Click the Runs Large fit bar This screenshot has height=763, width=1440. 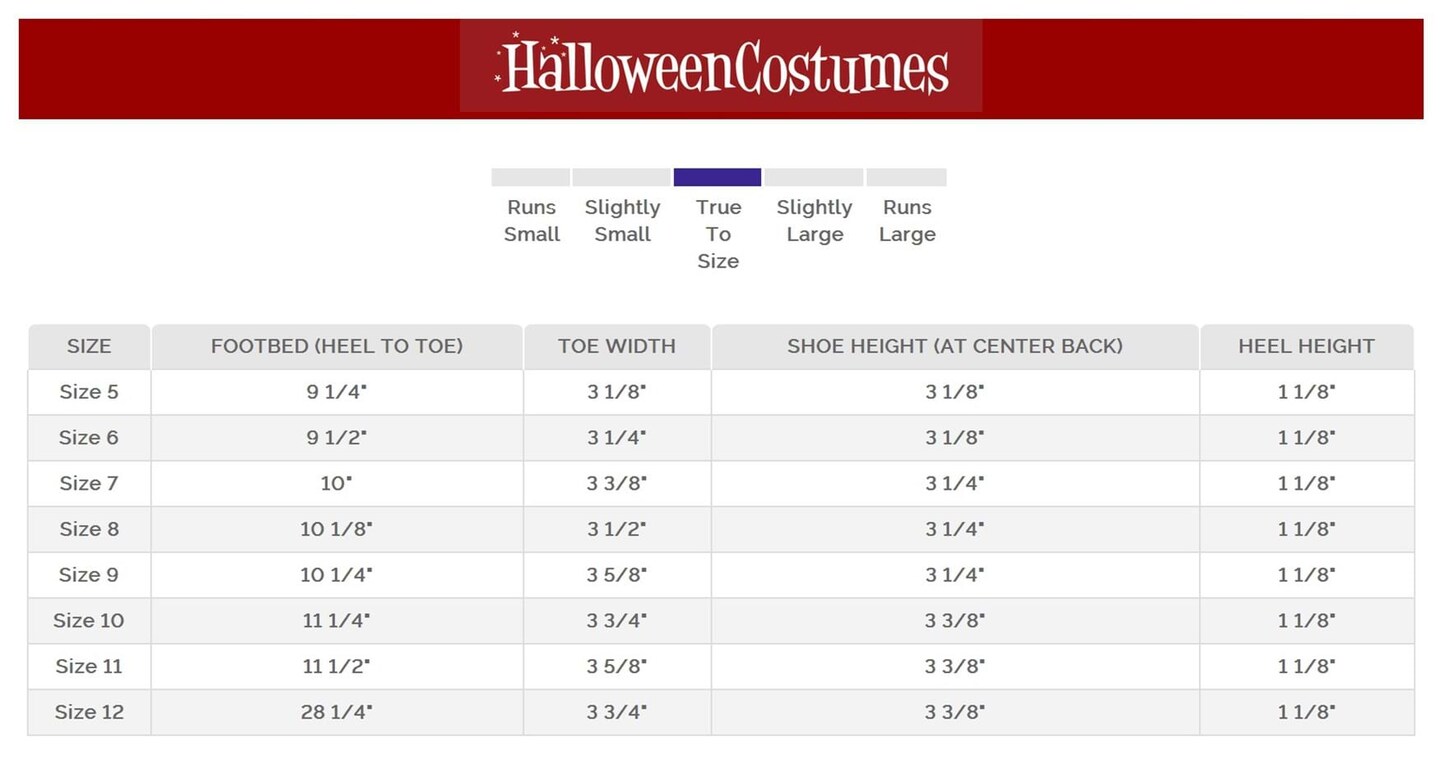pyautogui.click(x=906, y=177)
